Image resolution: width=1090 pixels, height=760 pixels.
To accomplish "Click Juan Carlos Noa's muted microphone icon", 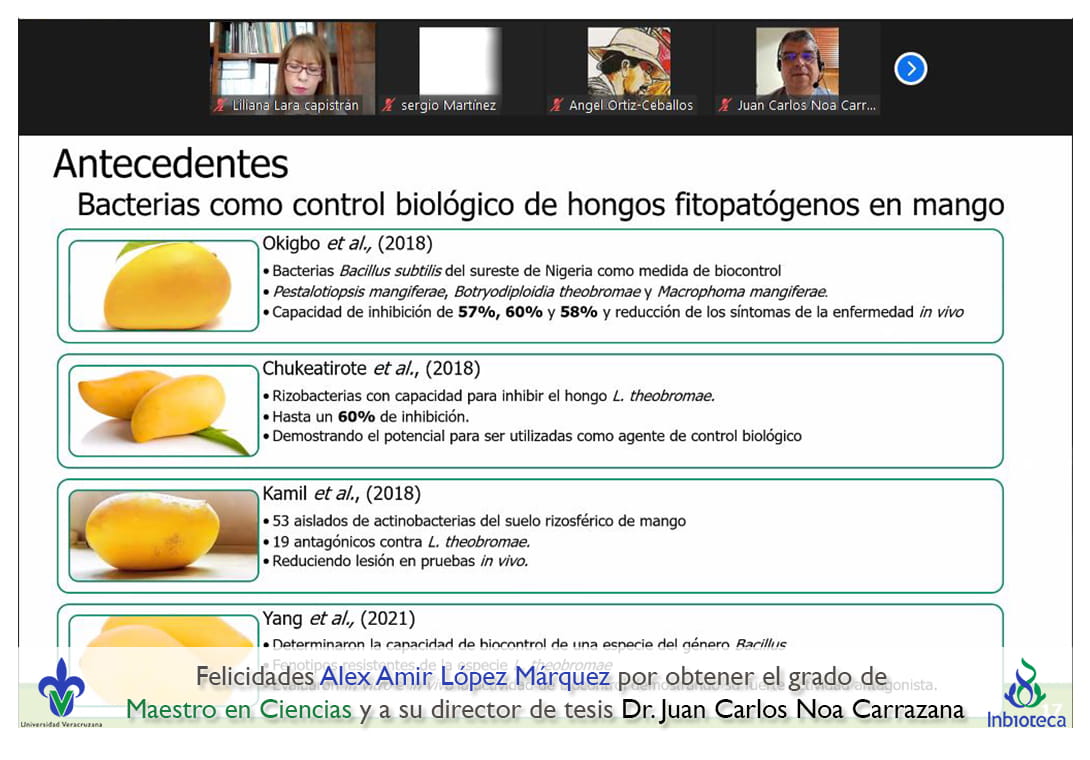I will (724, 105).
